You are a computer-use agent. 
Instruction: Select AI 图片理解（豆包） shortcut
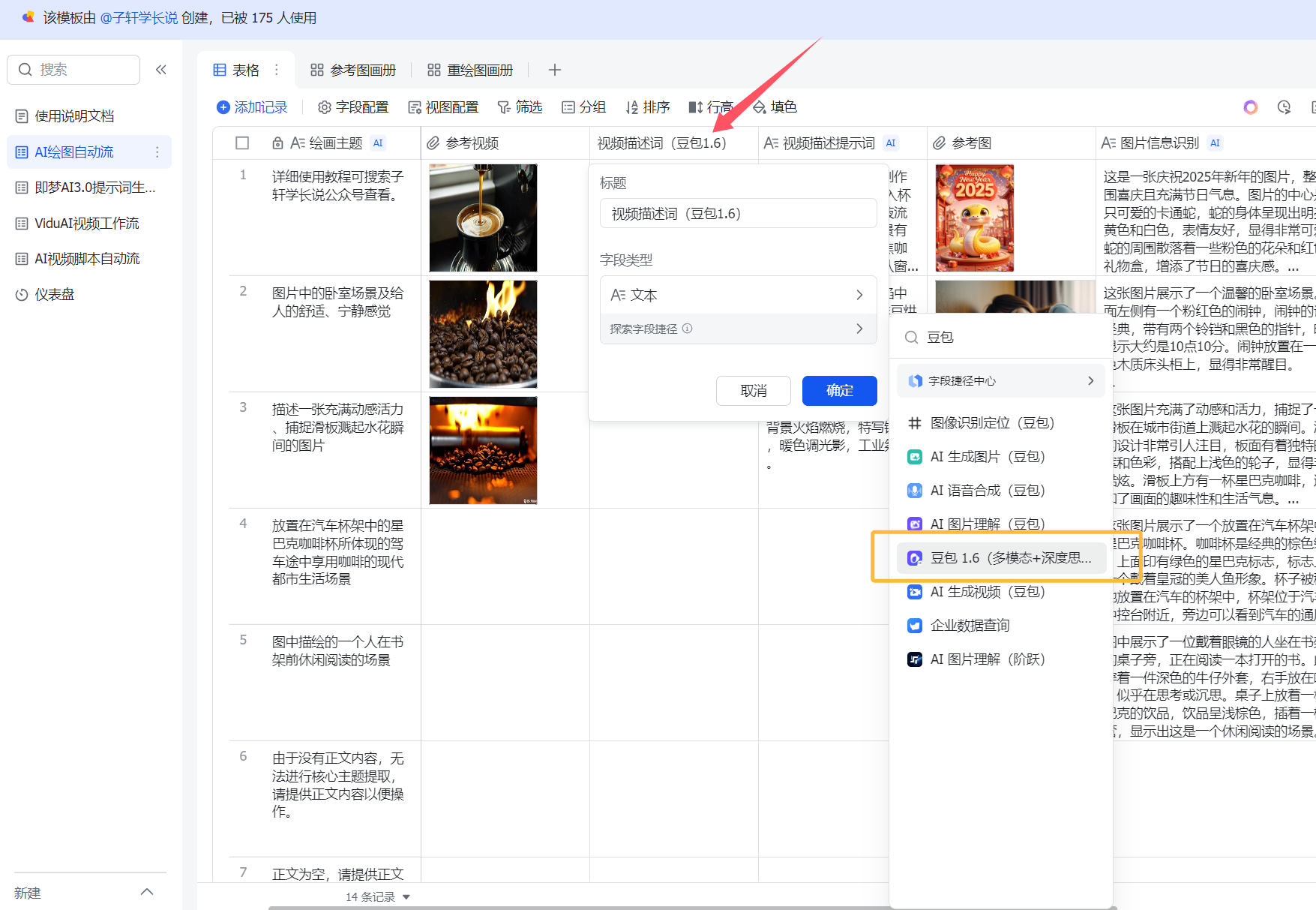pos(1001,524)
